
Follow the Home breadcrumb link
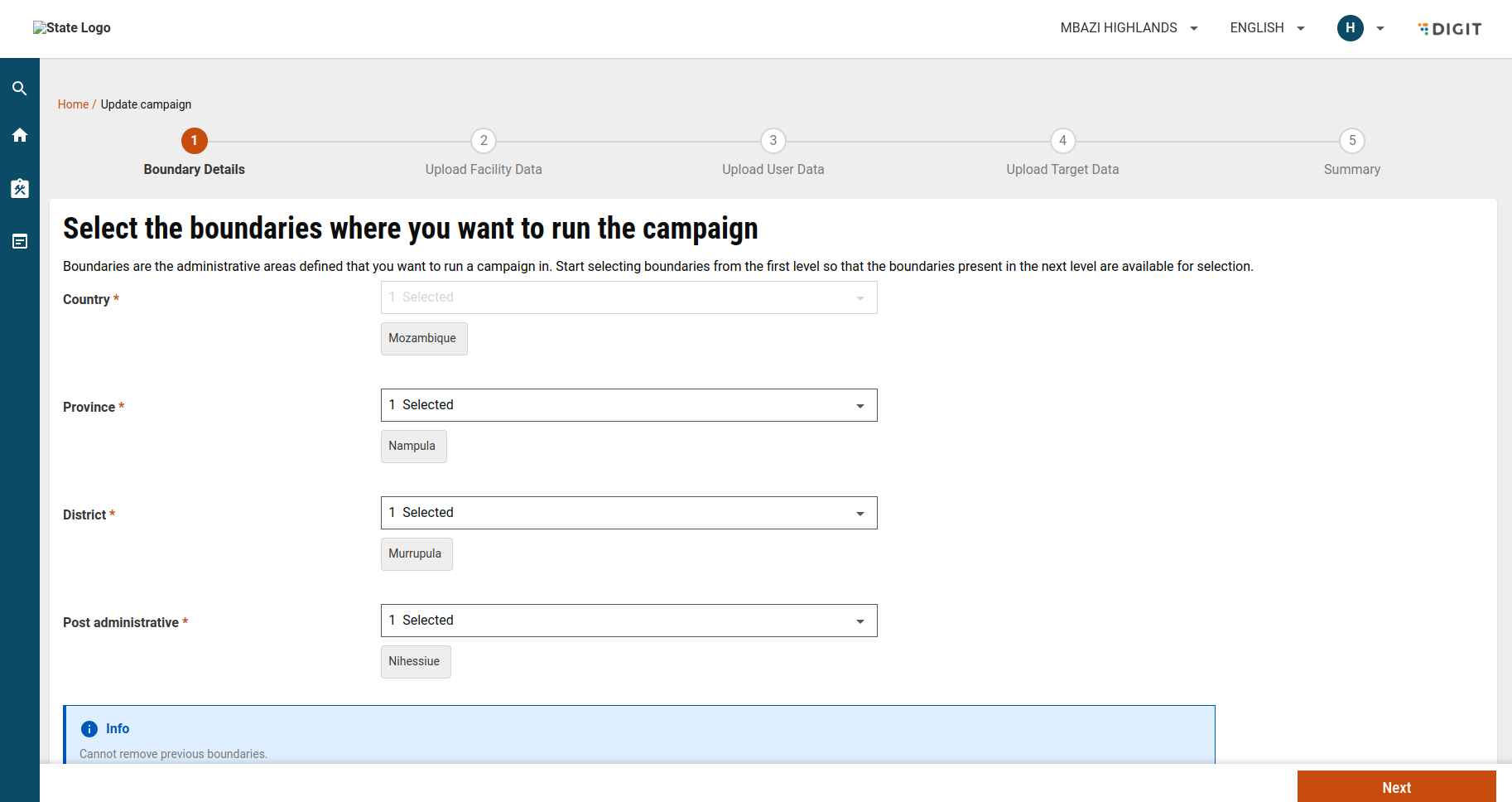tap(73, 104)
